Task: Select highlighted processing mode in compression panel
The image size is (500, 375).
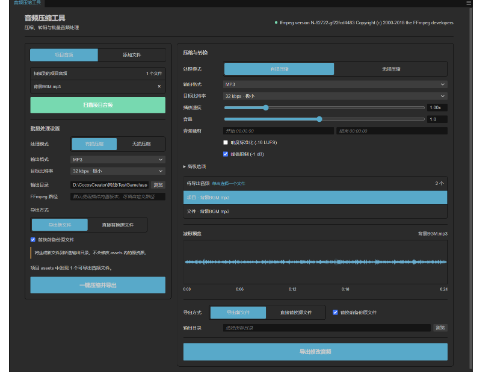Action: [279, 69]
